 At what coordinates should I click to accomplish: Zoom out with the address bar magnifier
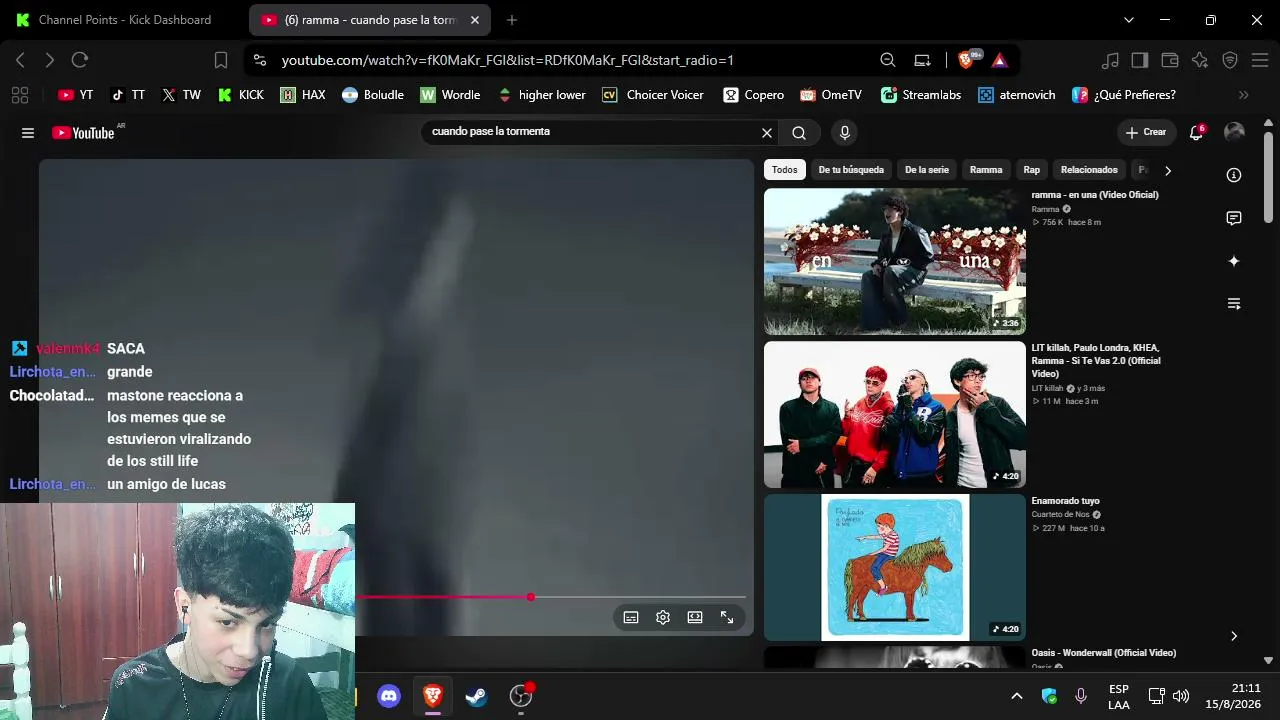pyautogui.click(x=888, y=60)
